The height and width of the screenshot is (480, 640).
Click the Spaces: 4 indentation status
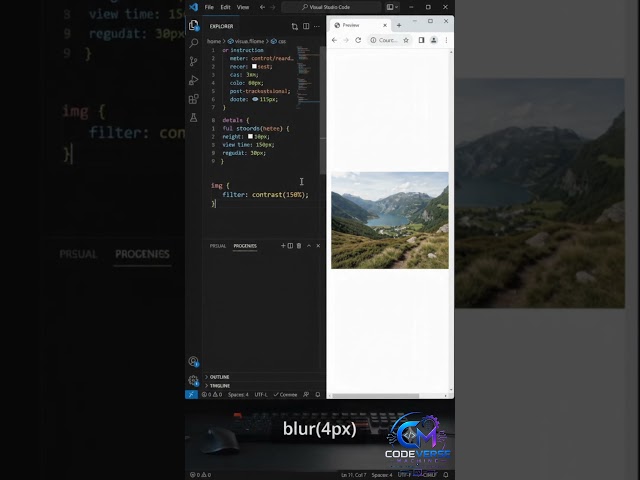(x=238, y=394)
